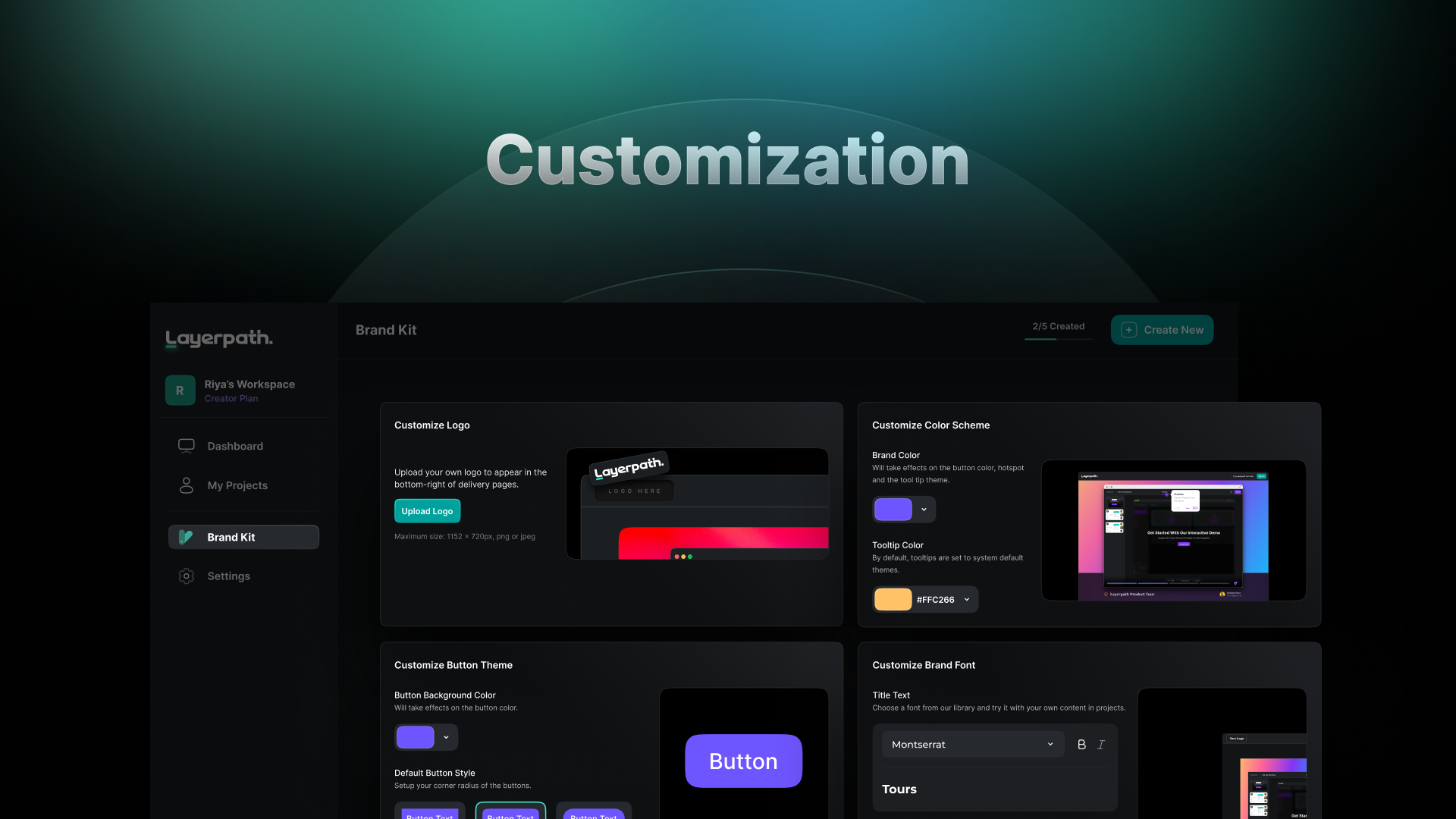Expand the Brand Color dropdown arrow
This screenshot has height=819, width=1456.
click(x=924, y=509)
